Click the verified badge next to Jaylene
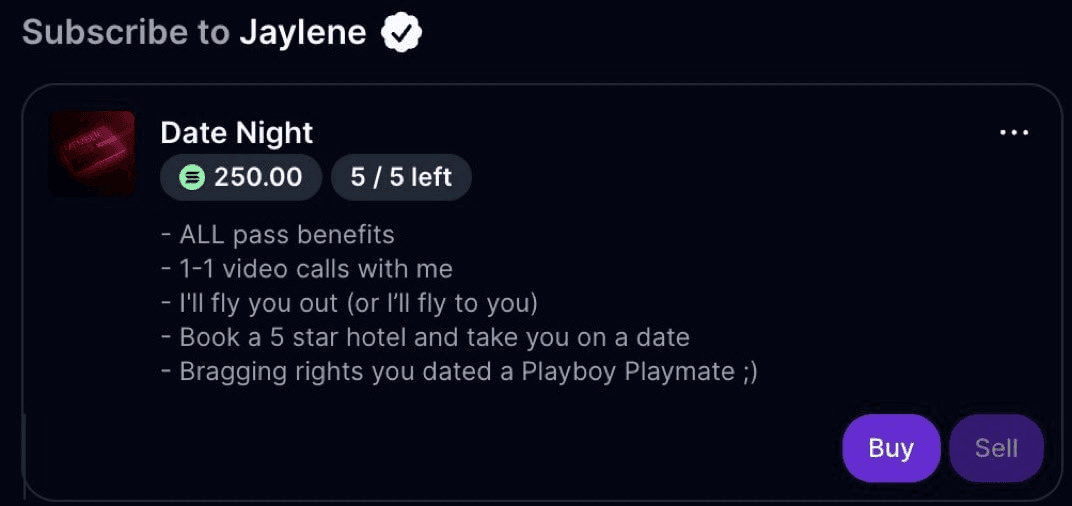The height and width of the screenshot is (506, 1072). [401, 33]
